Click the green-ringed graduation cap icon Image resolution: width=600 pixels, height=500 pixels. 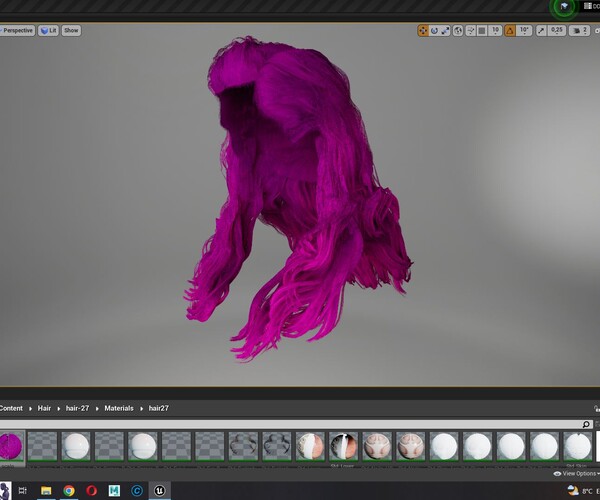click(564, 6)
